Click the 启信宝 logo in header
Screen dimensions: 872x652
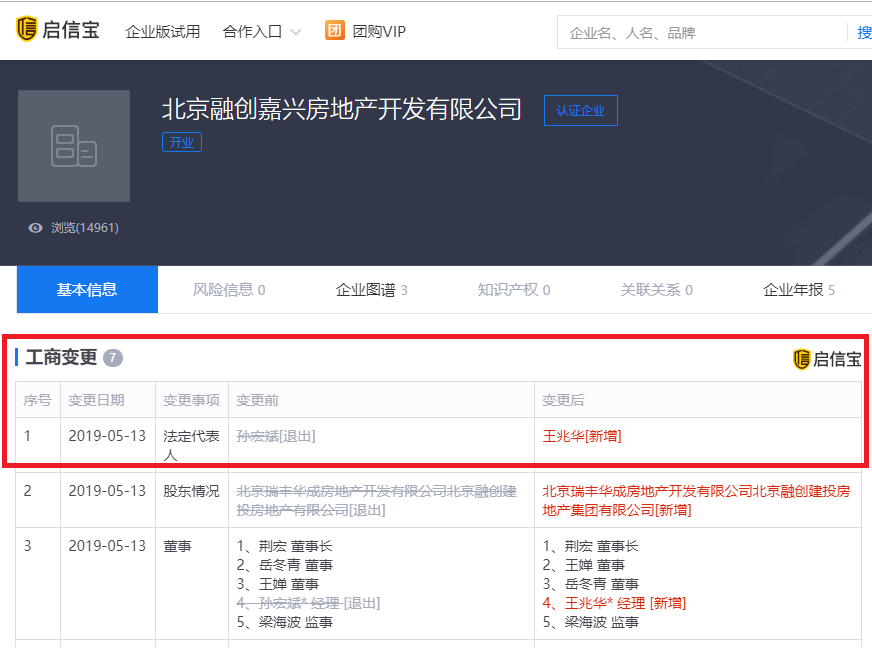[57, 30]
